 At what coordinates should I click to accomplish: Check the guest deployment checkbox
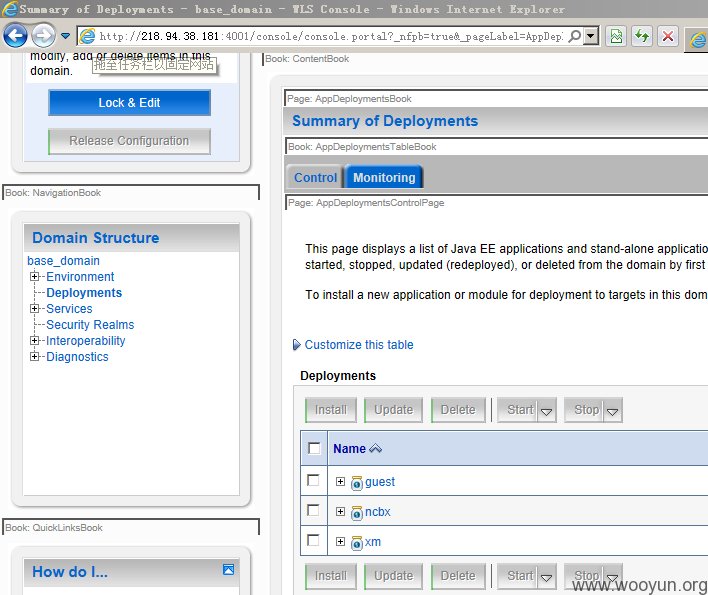[x=313, y=480]
